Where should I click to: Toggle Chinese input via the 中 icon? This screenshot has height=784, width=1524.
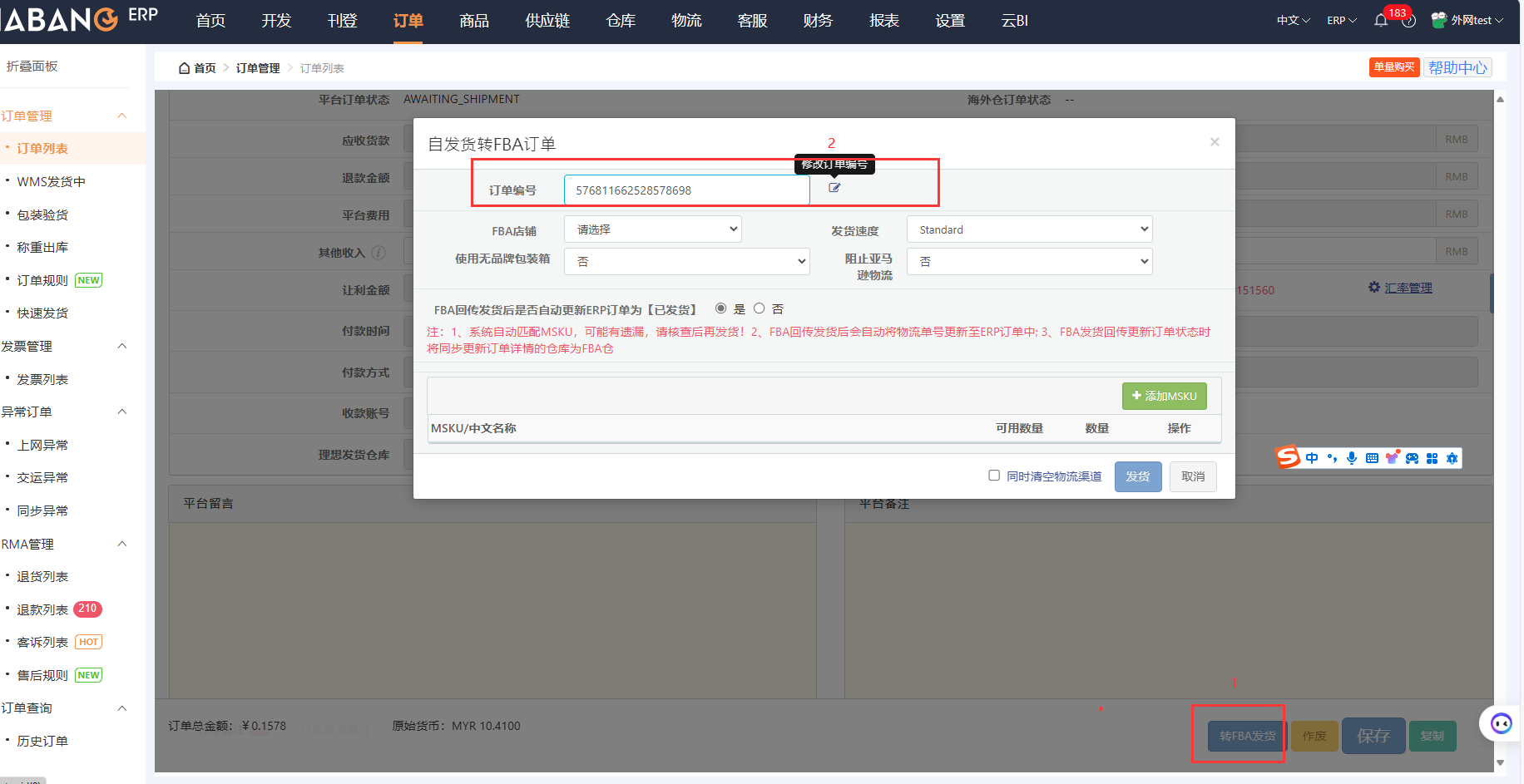[1312, 457]
